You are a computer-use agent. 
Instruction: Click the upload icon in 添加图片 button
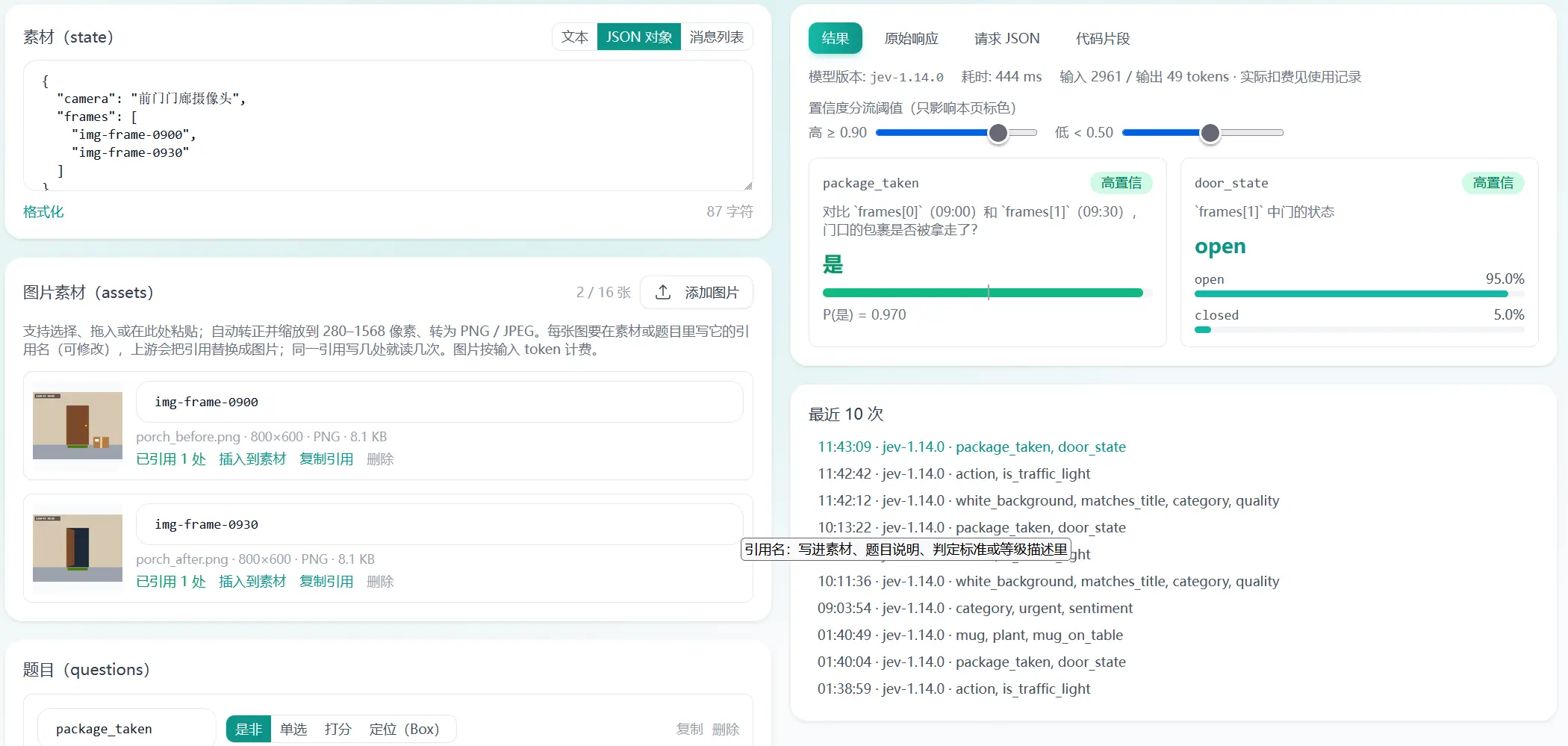point(663,292)
